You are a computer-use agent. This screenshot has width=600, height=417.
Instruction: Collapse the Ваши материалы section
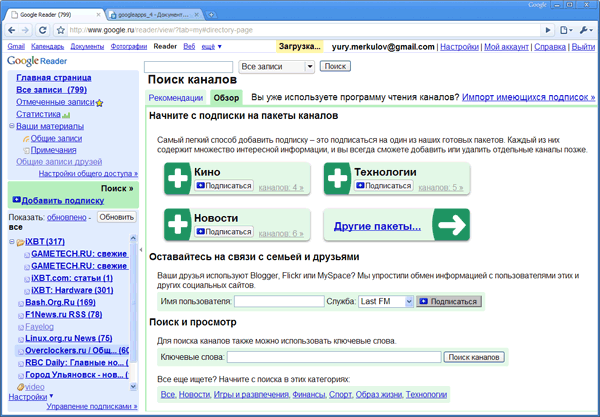coord(11,125)
